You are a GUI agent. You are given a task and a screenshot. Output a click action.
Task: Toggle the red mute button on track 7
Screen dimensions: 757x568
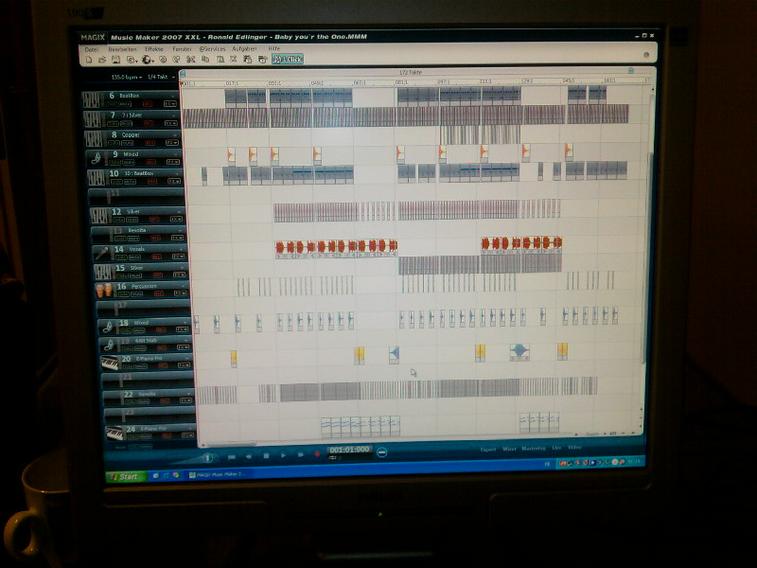tap(145, 124)
